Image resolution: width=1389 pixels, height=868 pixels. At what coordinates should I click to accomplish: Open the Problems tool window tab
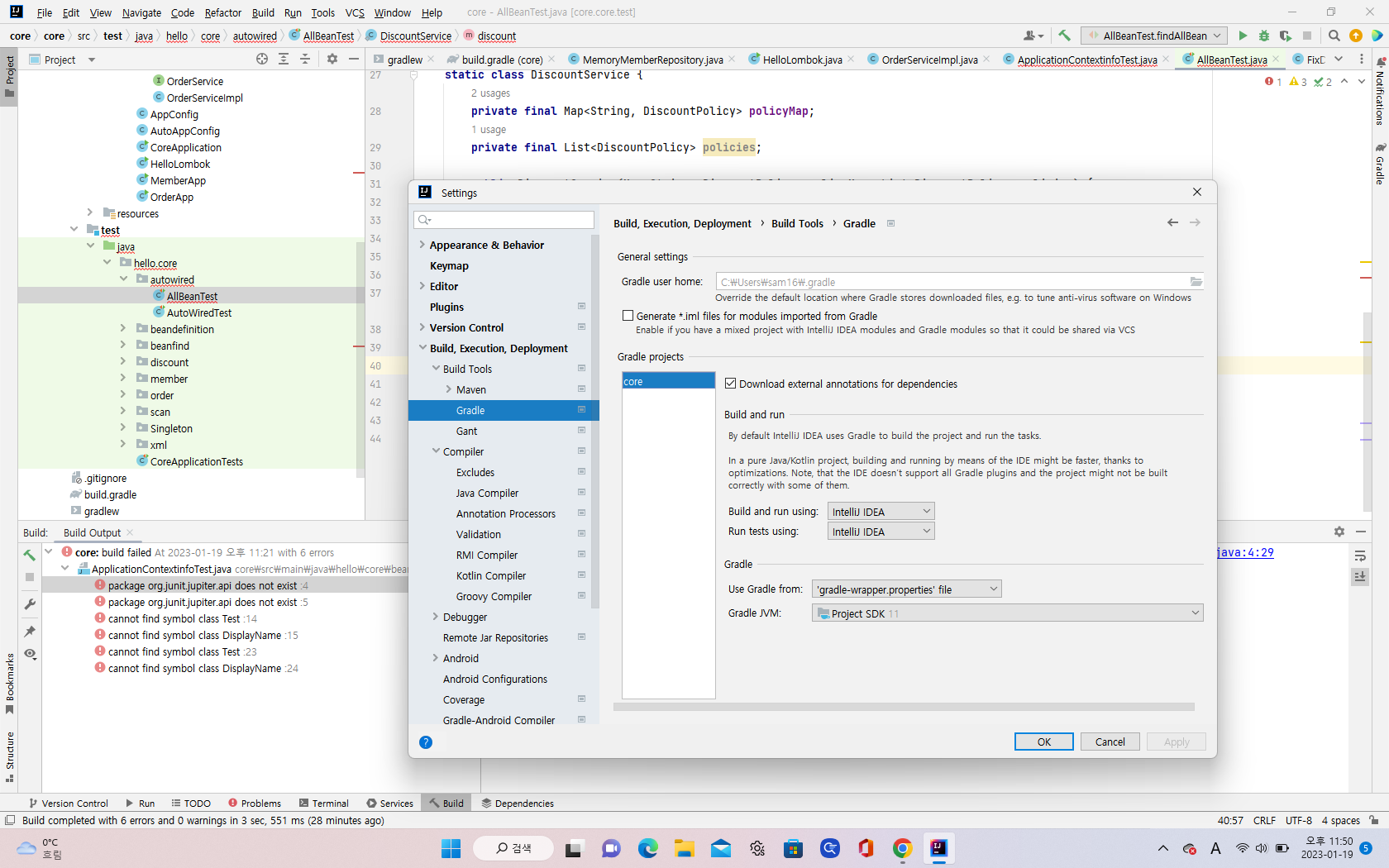coord(255,804)
